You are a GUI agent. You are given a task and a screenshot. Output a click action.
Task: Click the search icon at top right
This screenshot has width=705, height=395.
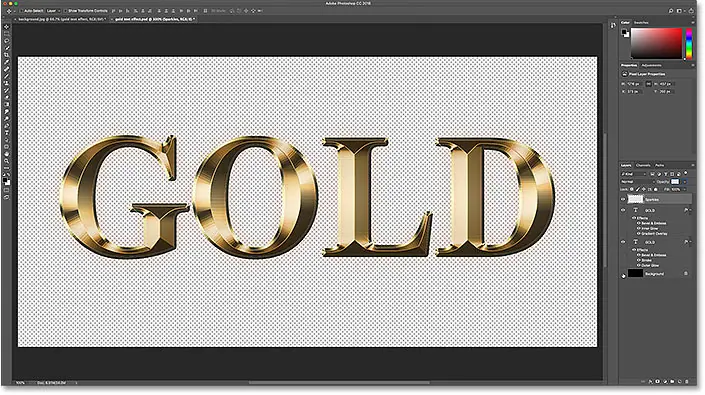(x=670, y=11)
